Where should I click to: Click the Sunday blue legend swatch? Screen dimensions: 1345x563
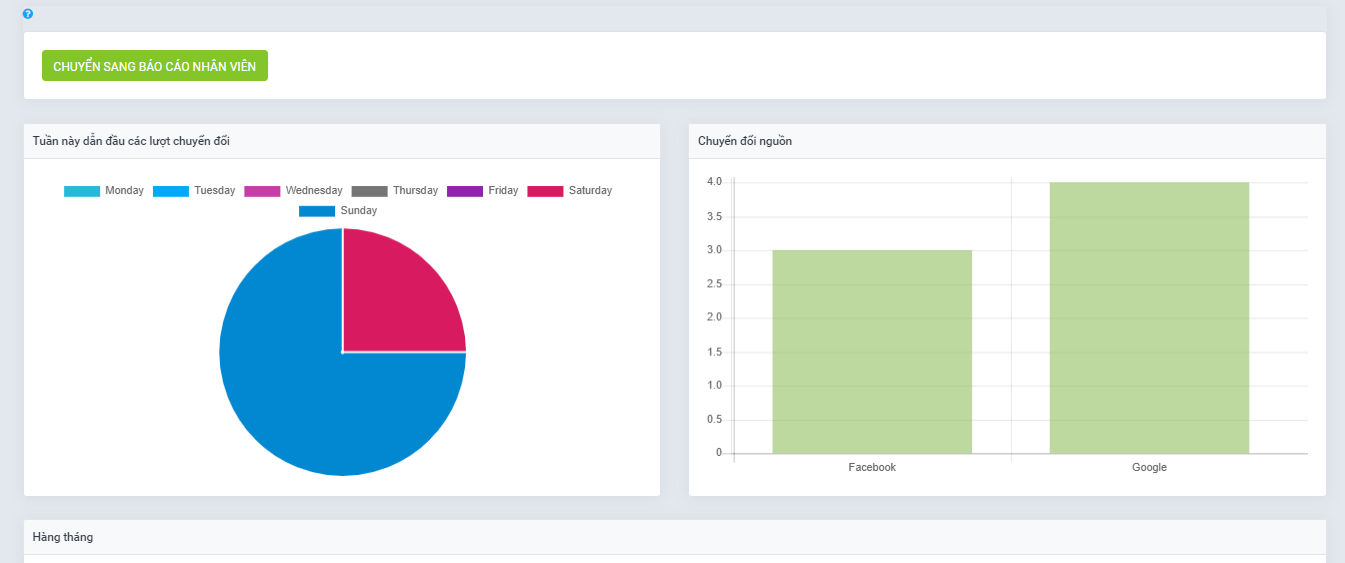coord(317,211)
